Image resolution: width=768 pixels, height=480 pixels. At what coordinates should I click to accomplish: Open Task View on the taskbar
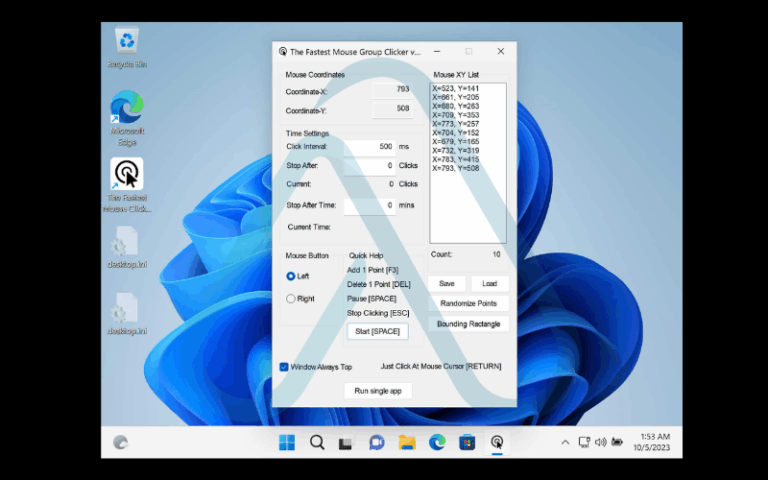point(345,443)
